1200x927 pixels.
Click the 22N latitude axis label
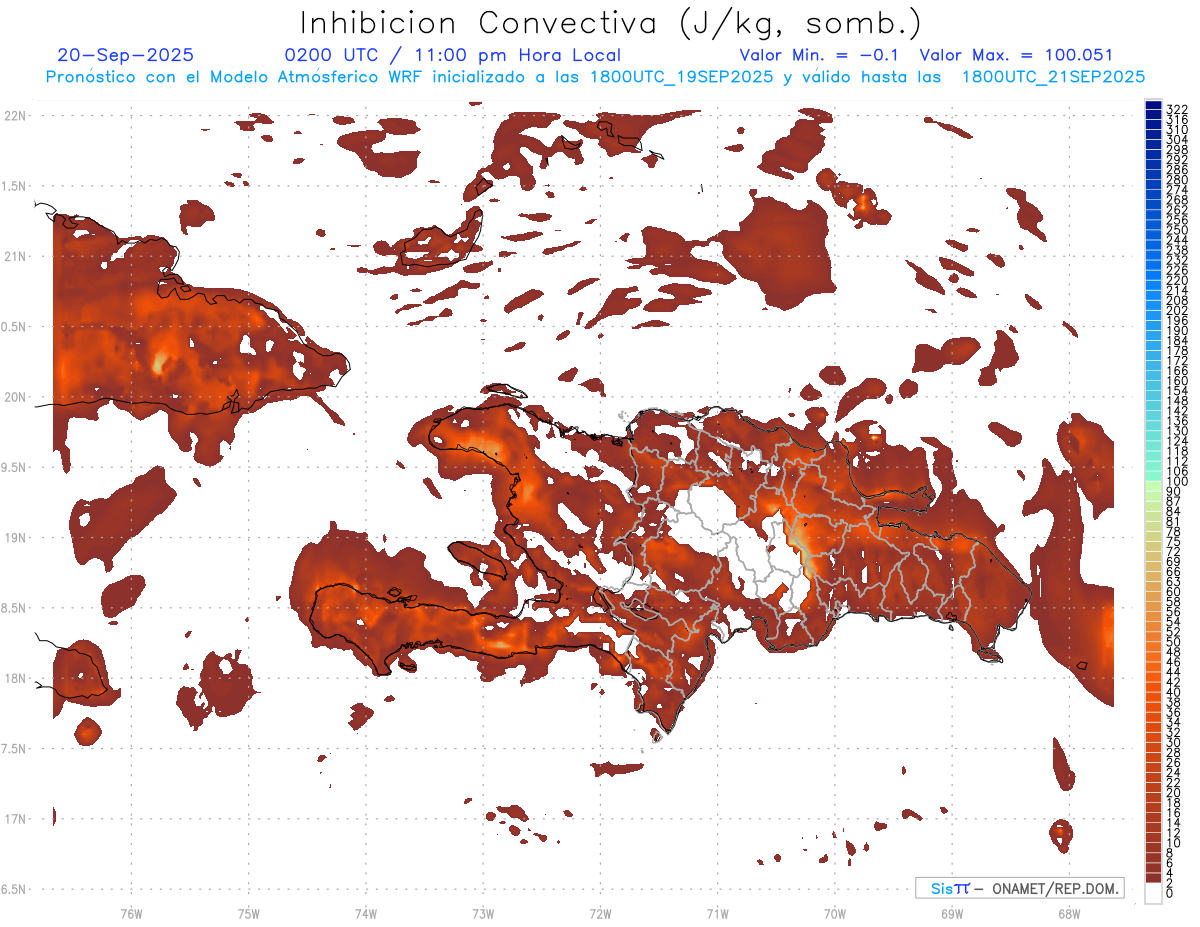click(x=14, y=116)
